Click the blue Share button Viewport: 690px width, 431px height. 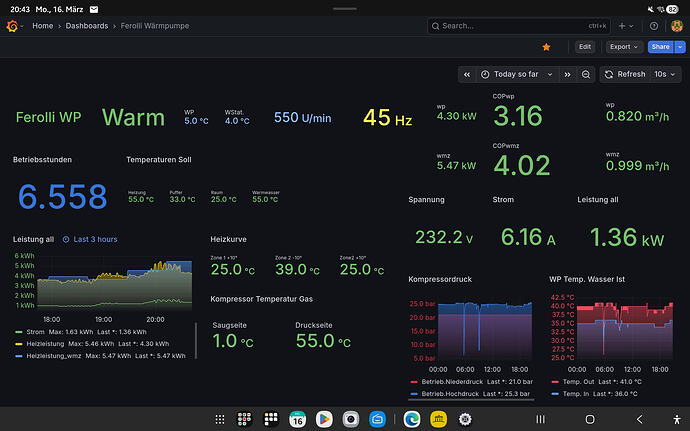[661, 47]
